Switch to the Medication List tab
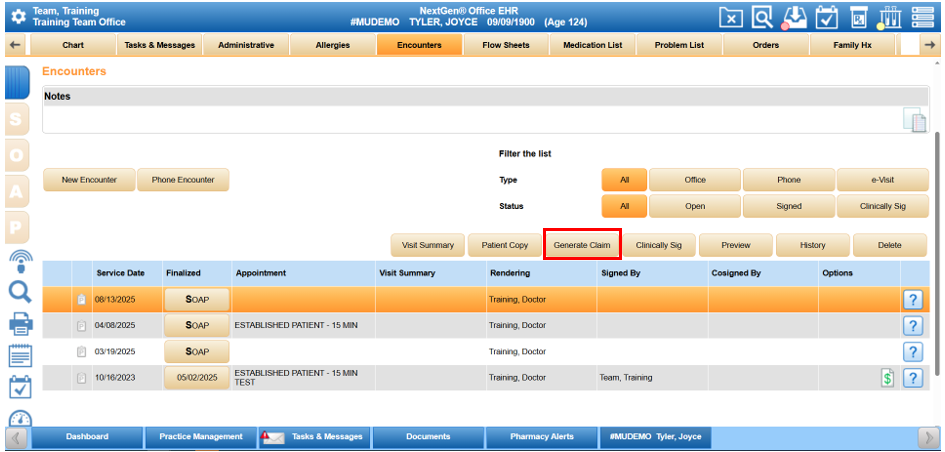The image size is (945, 452). pos(592,45)
